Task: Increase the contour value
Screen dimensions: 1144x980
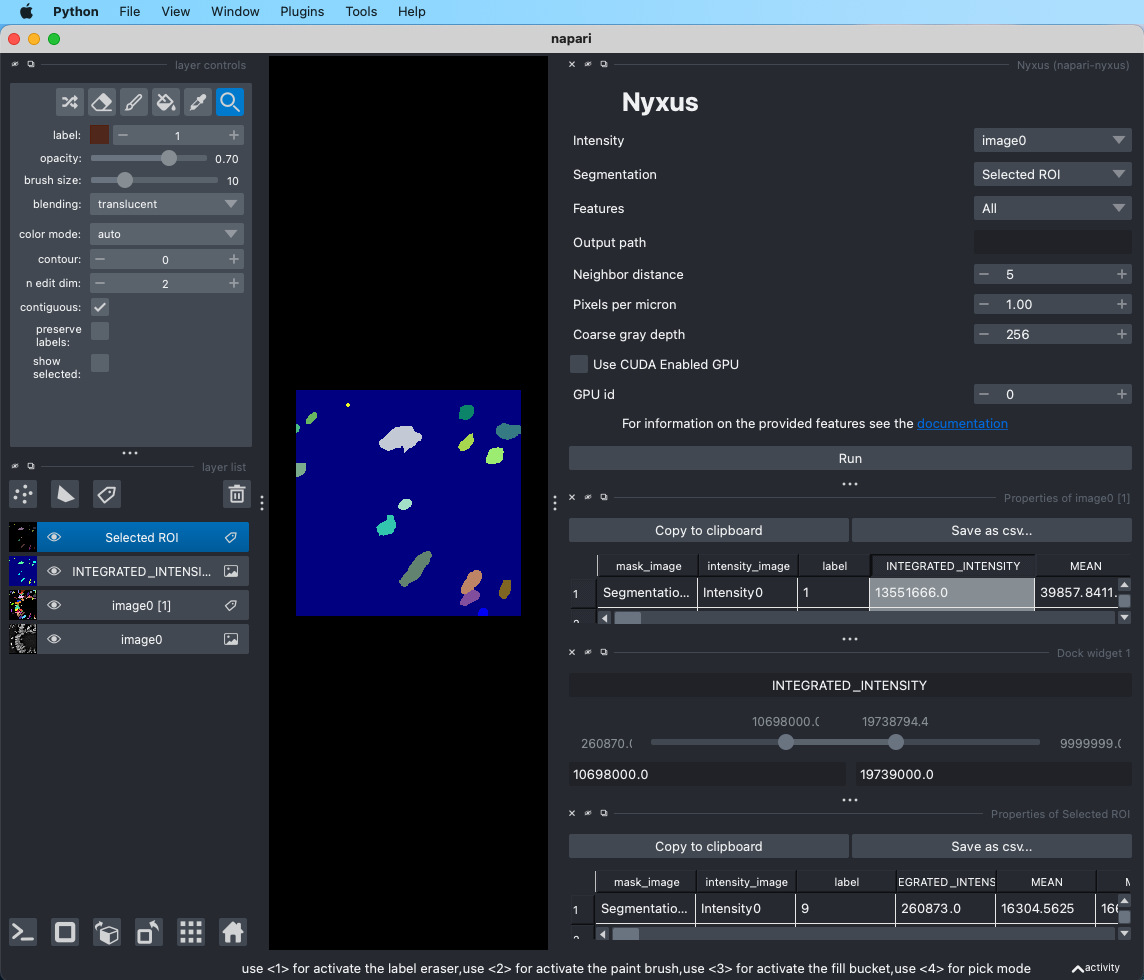Action: tap(233, 259)
